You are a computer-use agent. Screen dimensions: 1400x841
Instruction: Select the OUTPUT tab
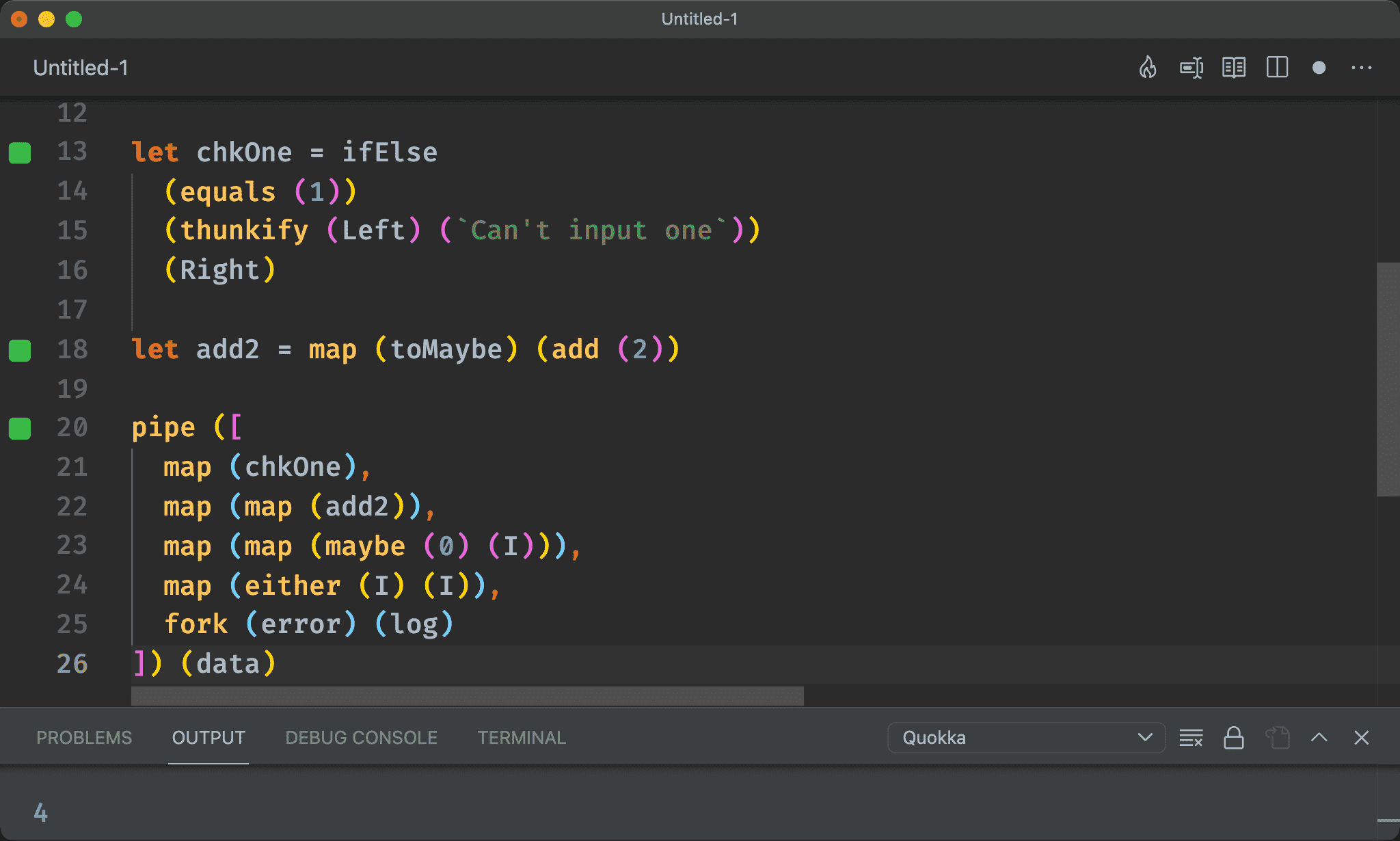tap(208, 738)
